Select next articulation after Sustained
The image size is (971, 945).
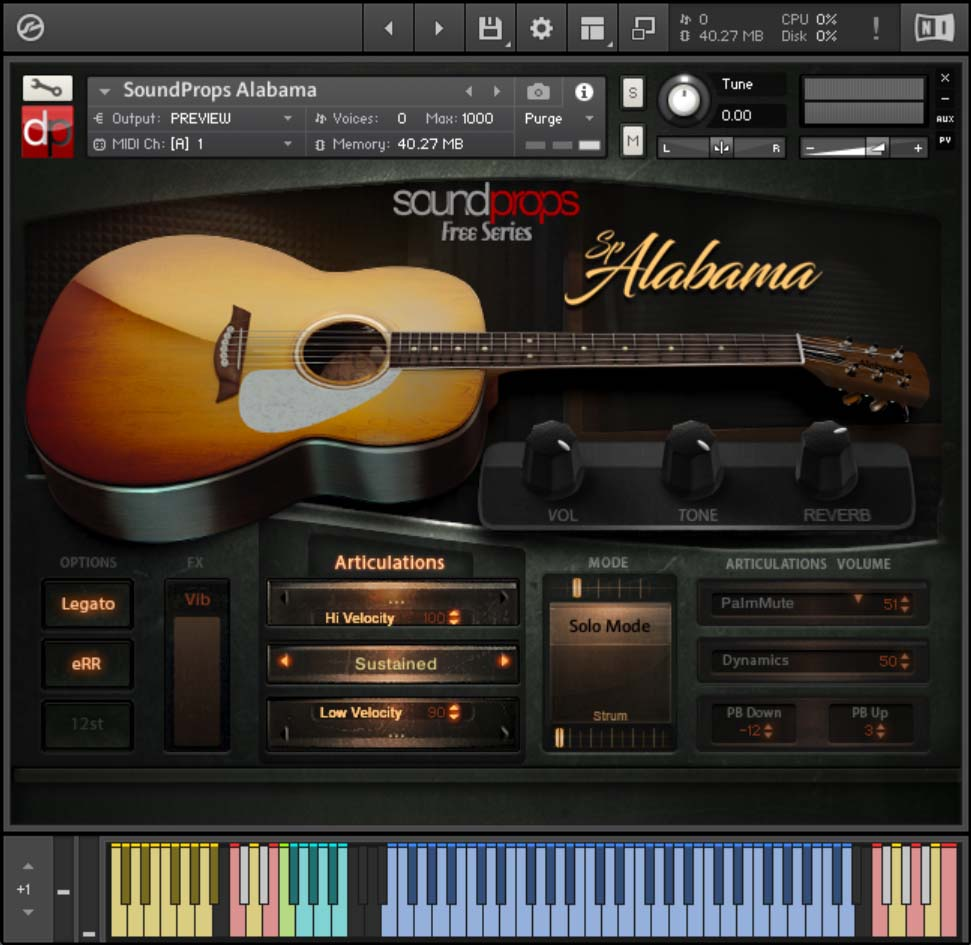tap(503, 662)
